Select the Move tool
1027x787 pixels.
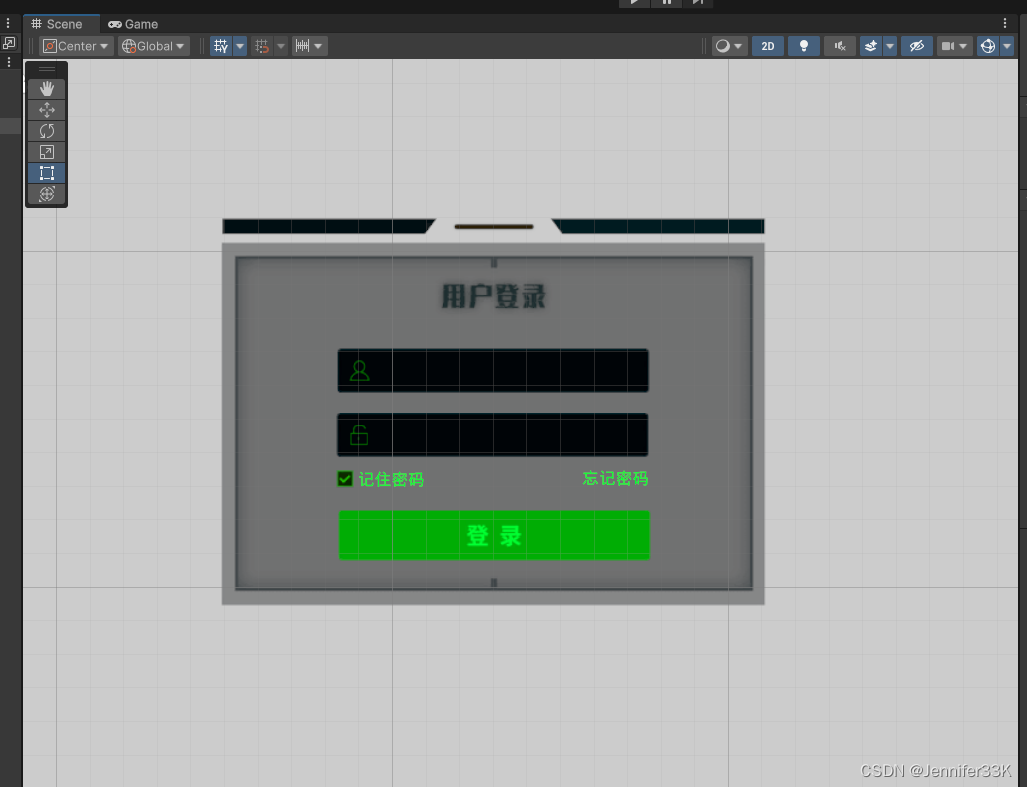click(x=46, y=110)
